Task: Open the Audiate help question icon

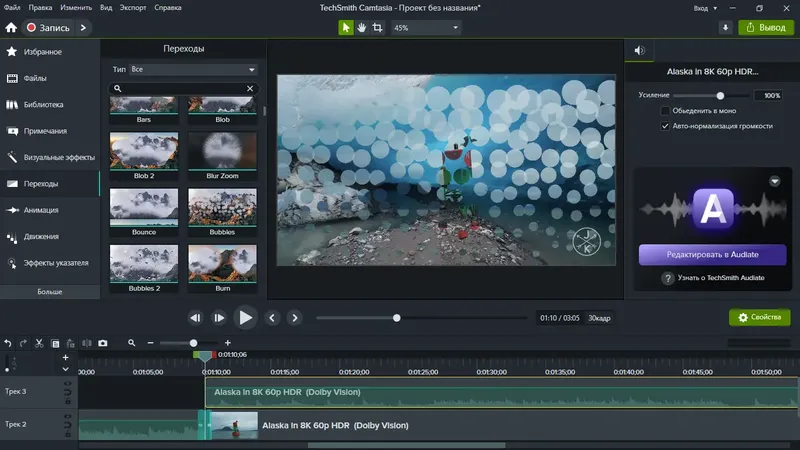Action: point(667,278)
